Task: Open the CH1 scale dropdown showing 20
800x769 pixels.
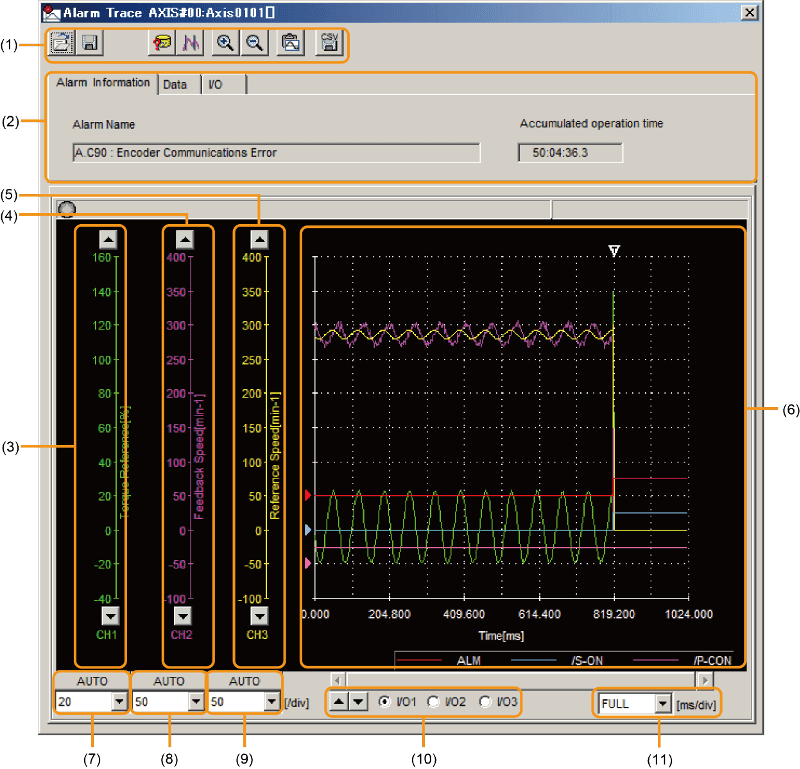Action: pyautogui.click(x=120, y=702)
